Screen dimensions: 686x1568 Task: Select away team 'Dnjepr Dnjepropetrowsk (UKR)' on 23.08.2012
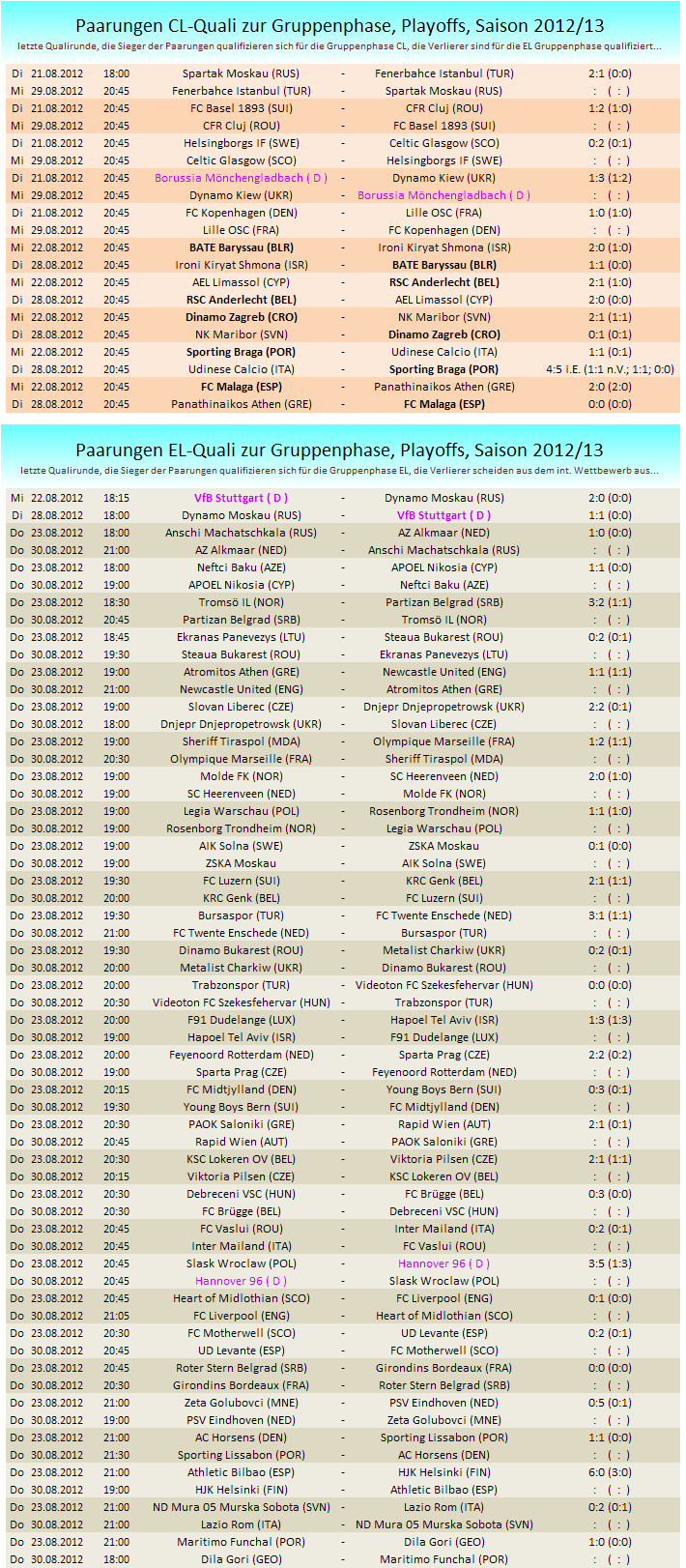(x=444, y=707)
